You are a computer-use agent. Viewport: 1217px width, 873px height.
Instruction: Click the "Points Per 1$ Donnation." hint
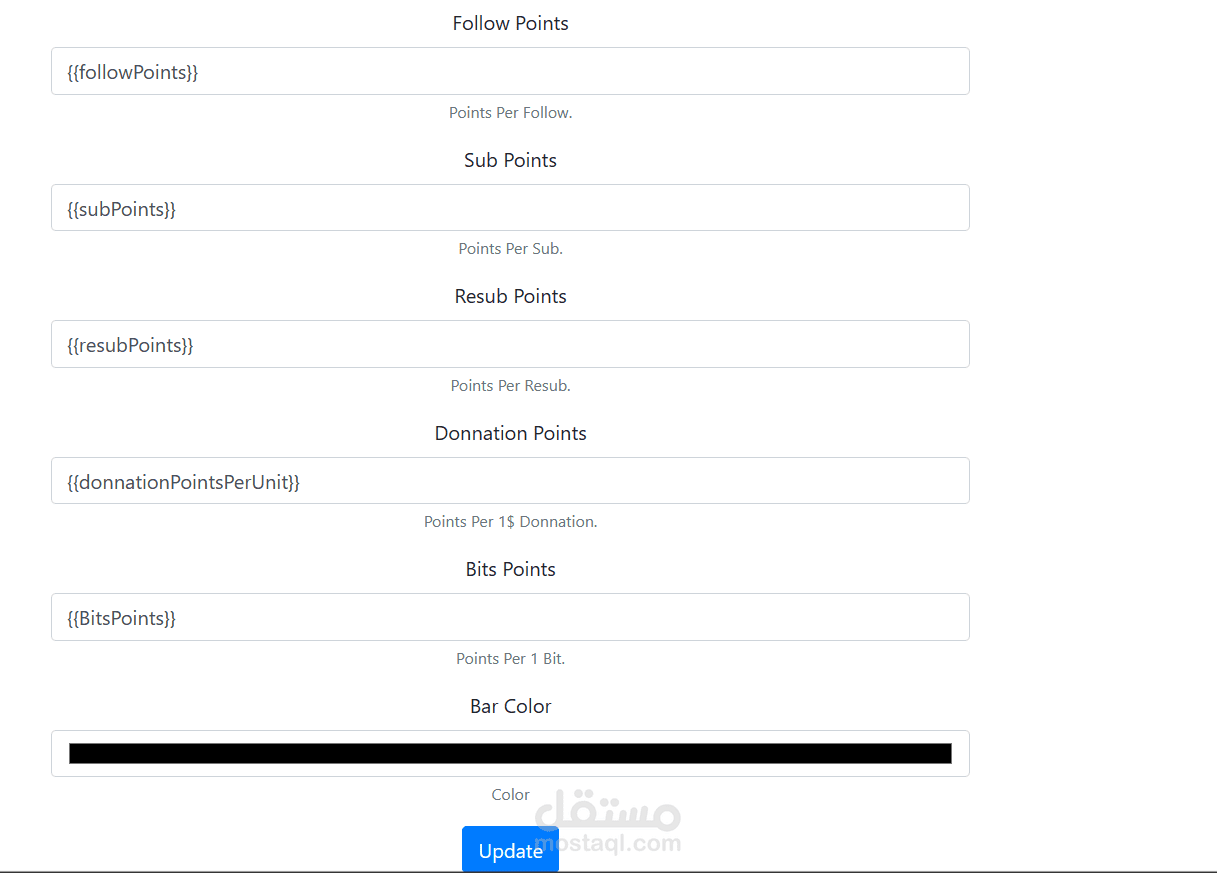tap(510, 522)
